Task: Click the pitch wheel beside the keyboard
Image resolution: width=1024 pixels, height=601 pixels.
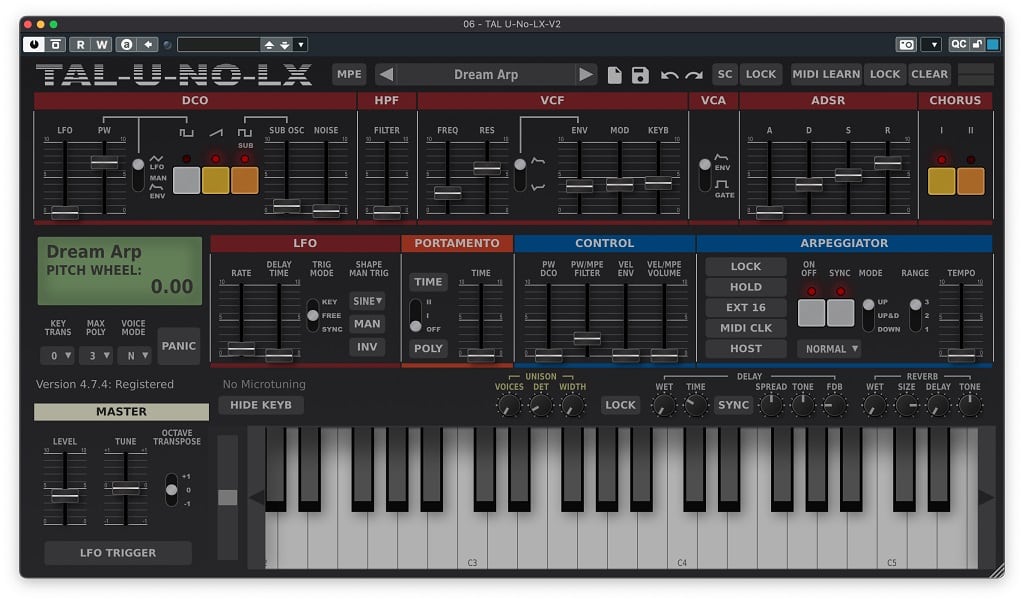Action: (227, 497)
